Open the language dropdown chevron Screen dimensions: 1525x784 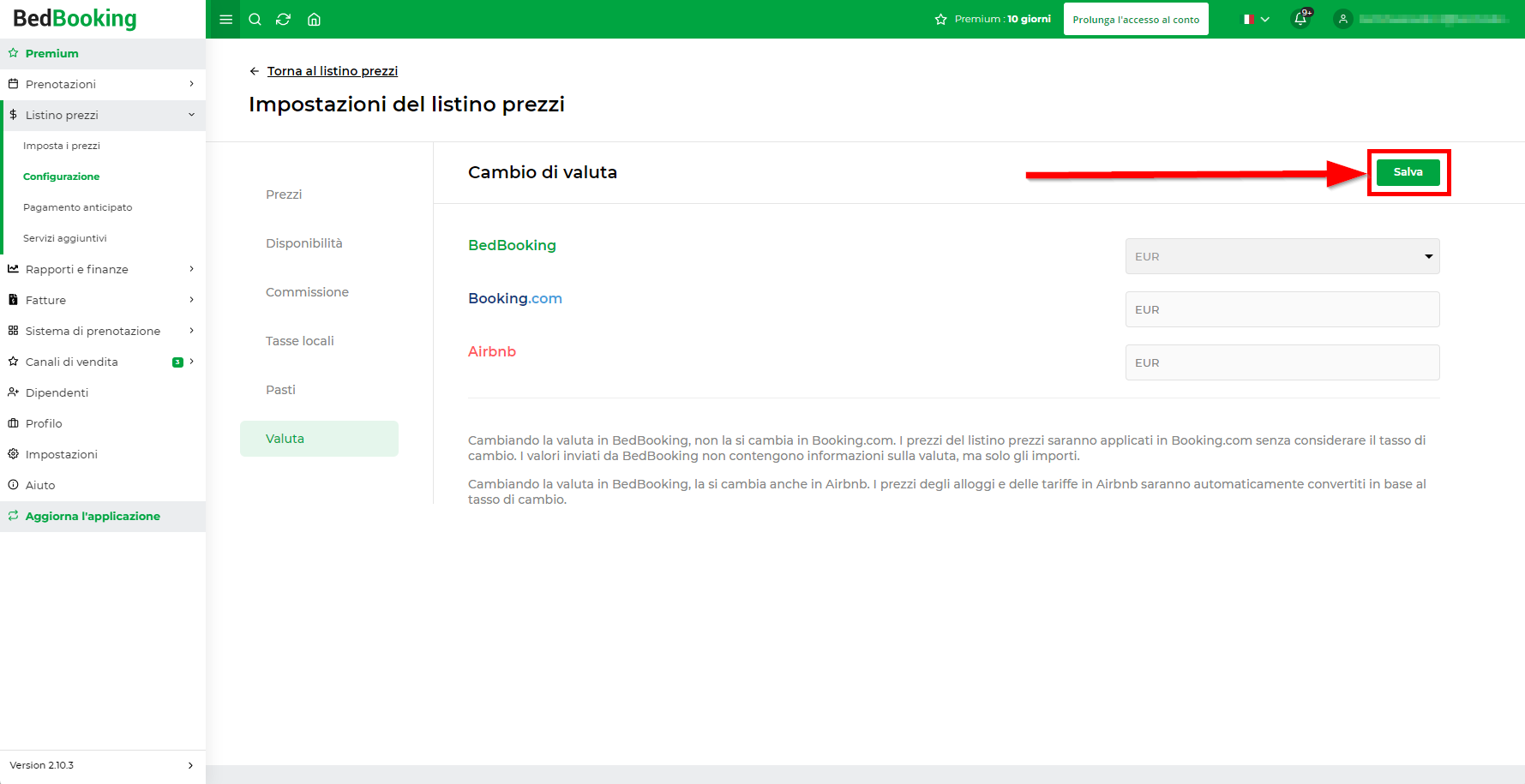(x=1265, y=19)
